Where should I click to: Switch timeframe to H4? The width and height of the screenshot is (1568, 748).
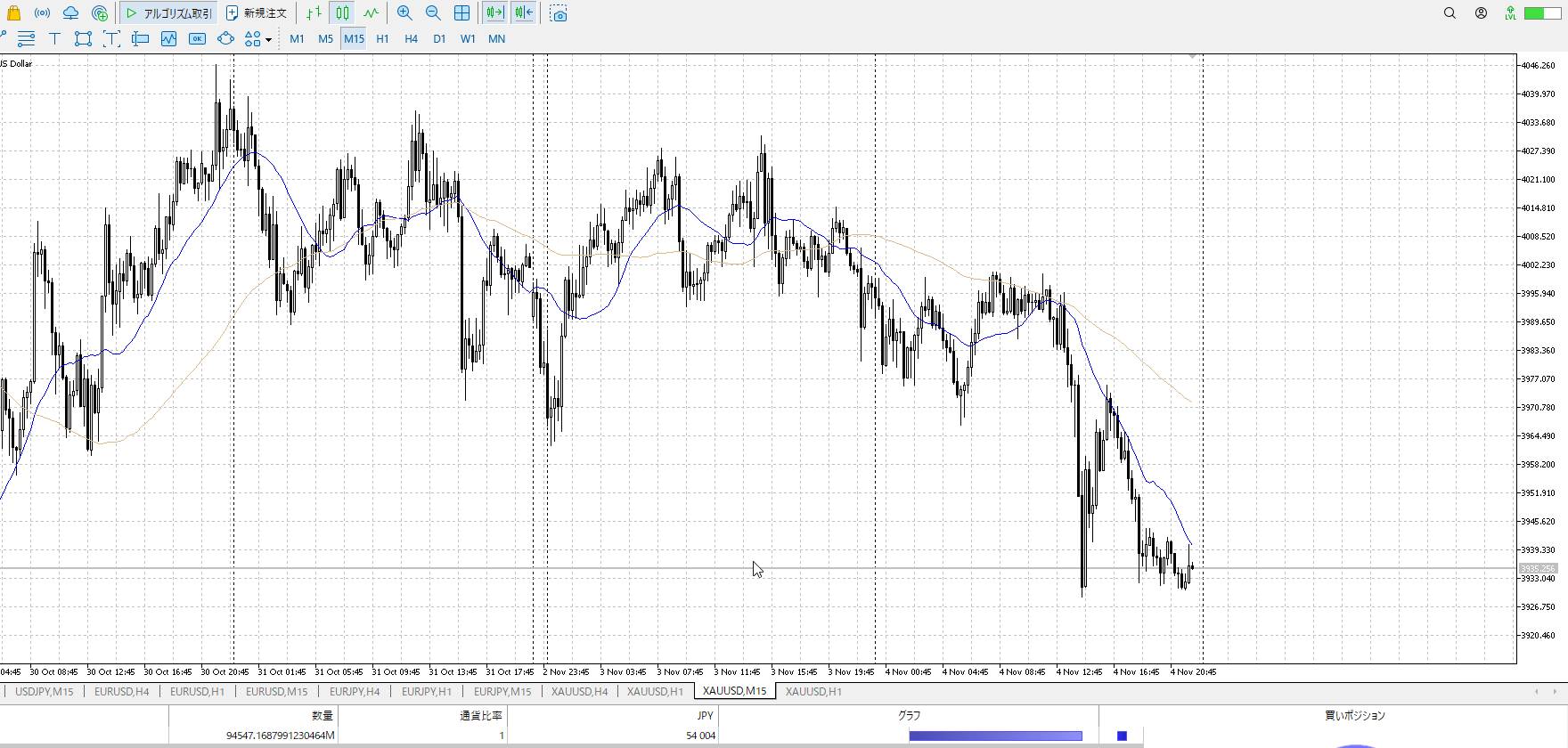411,39
